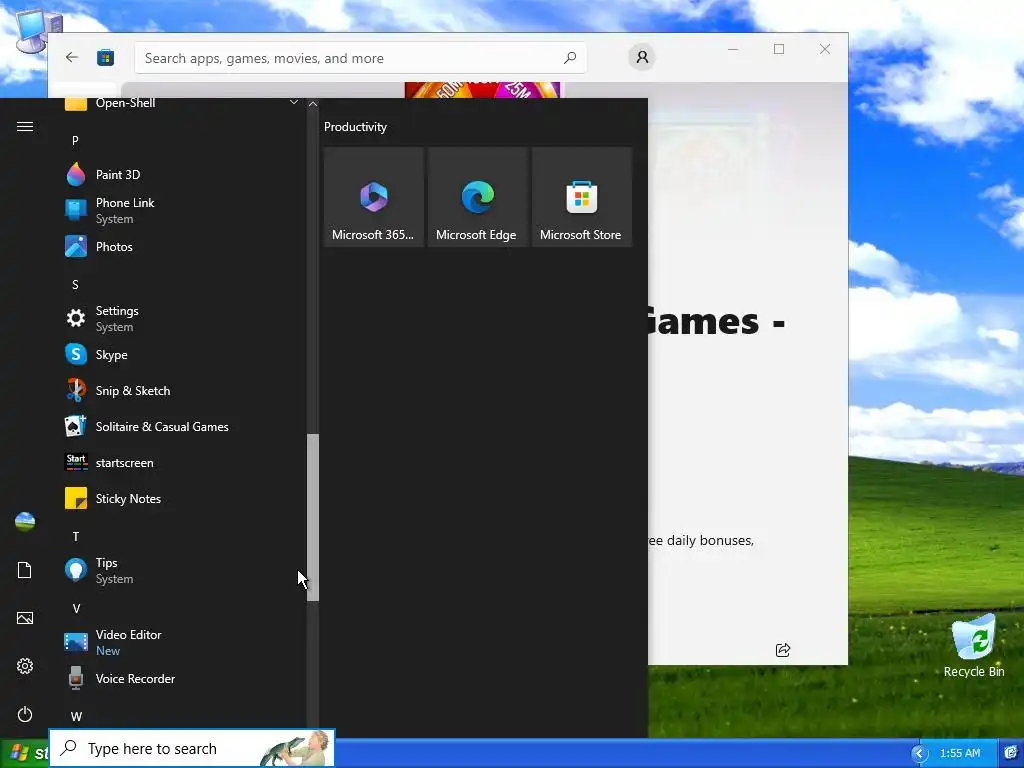
Task: Click the Start button on the taskbar
Action: point(24,753)
